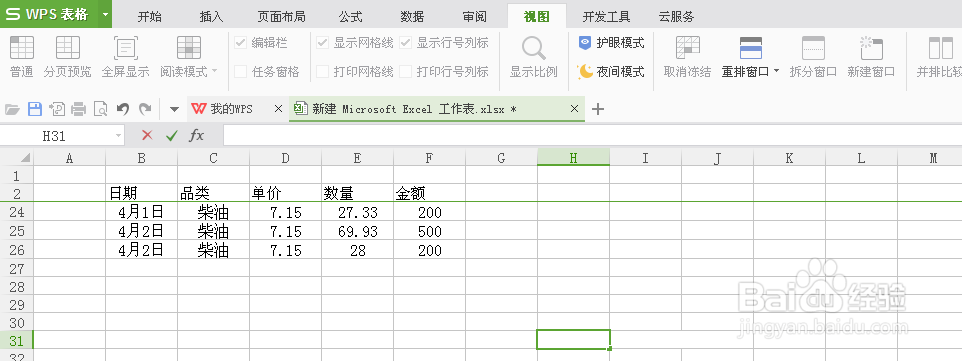Open the Zoom ratio (显示比例) dialog

[533, 56]
